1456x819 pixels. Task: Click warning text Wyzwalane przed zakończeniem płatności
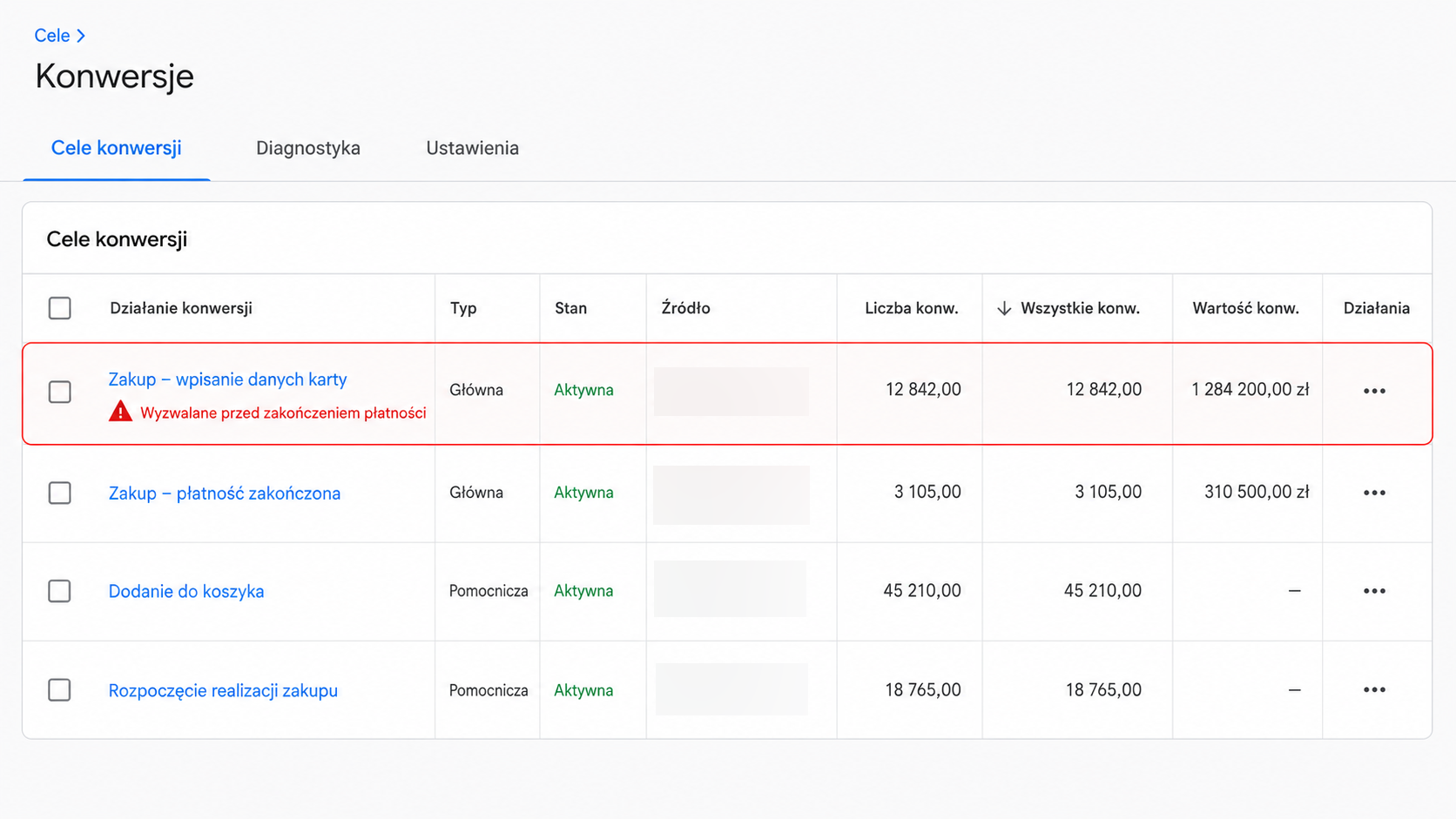tap(283, 413)
